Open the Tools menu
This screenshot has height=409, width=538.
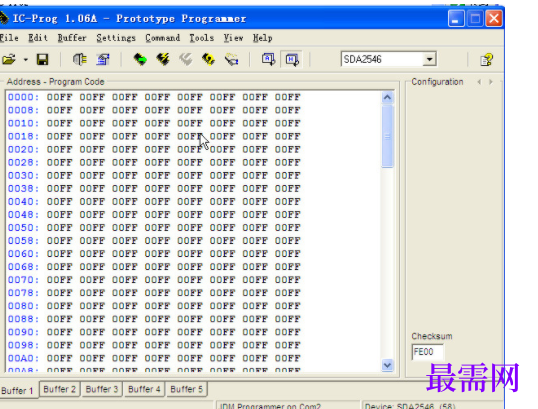[201, 38]
